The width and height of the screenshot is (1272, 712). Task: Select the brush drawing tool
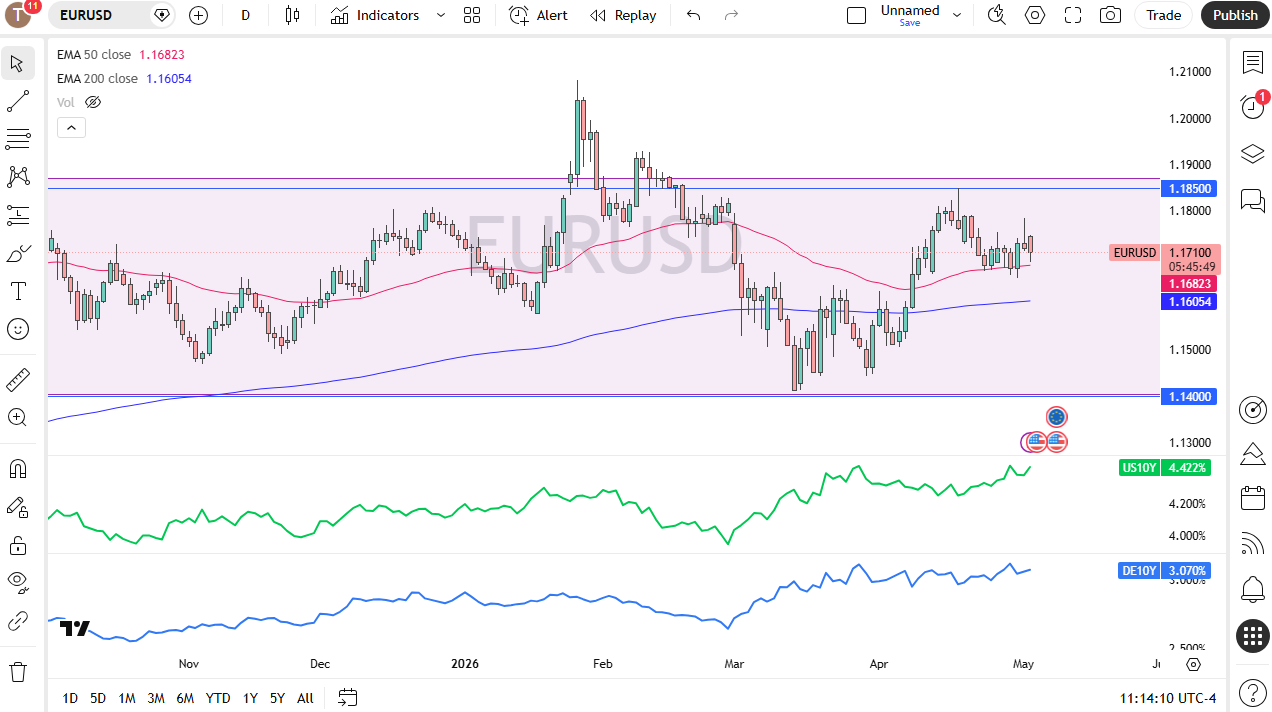[18, 253]
